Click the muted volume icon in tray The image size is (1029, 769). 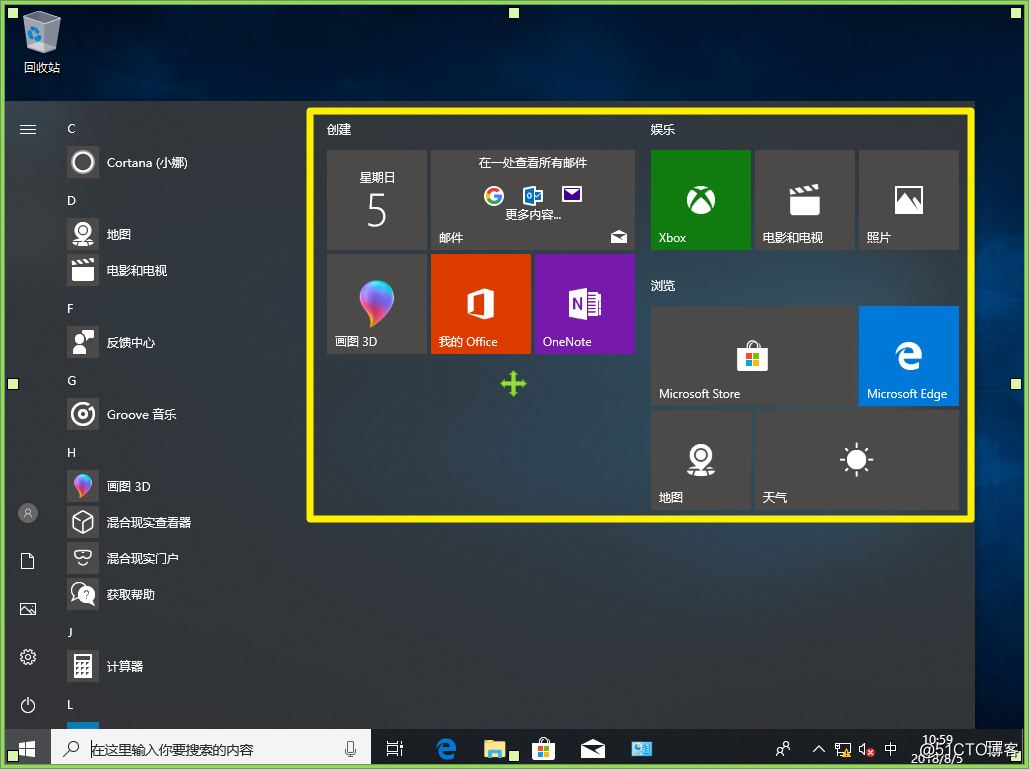tap(866, 749)
